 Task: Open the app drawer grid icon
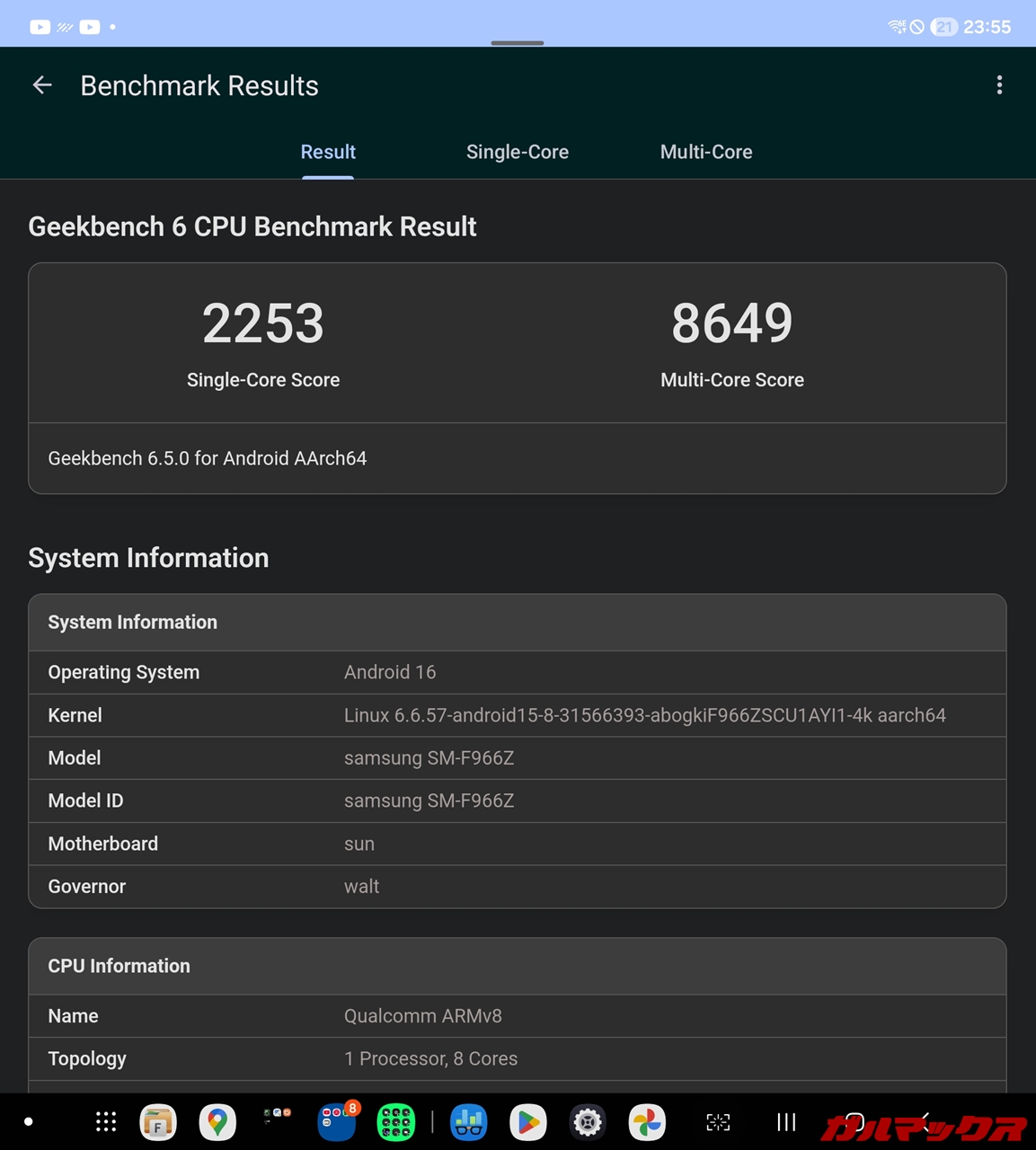[x=106, y=1121]
